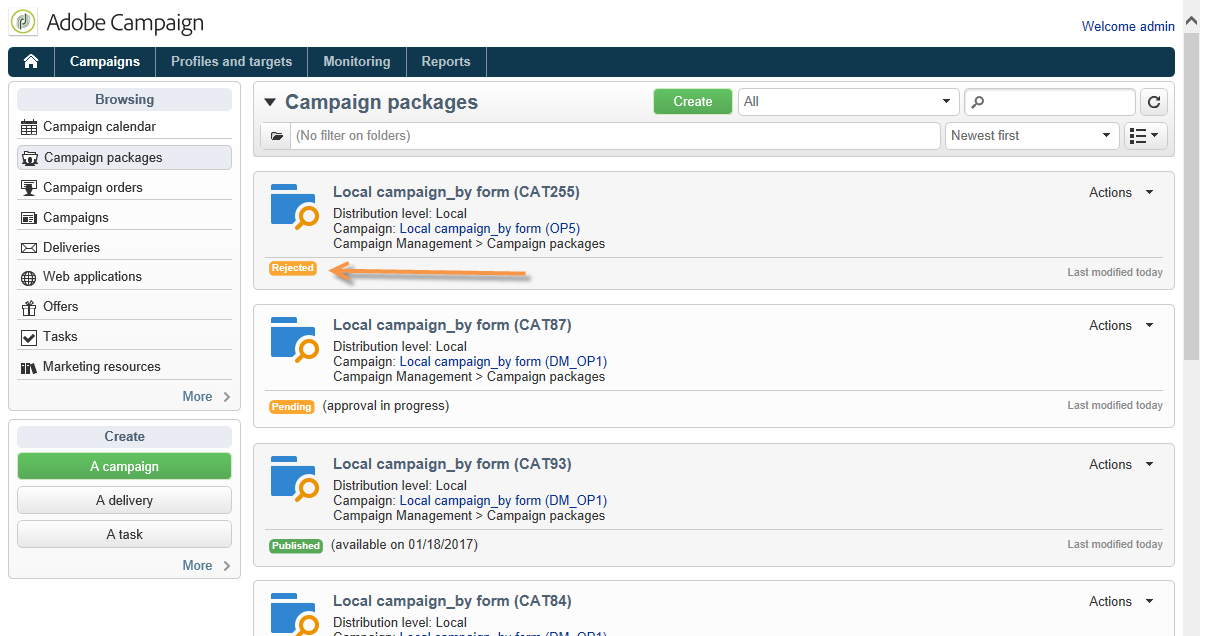Open the list display mode icon
Viewport: 1210px width, 636px height.
click(x=1146, y=135)
